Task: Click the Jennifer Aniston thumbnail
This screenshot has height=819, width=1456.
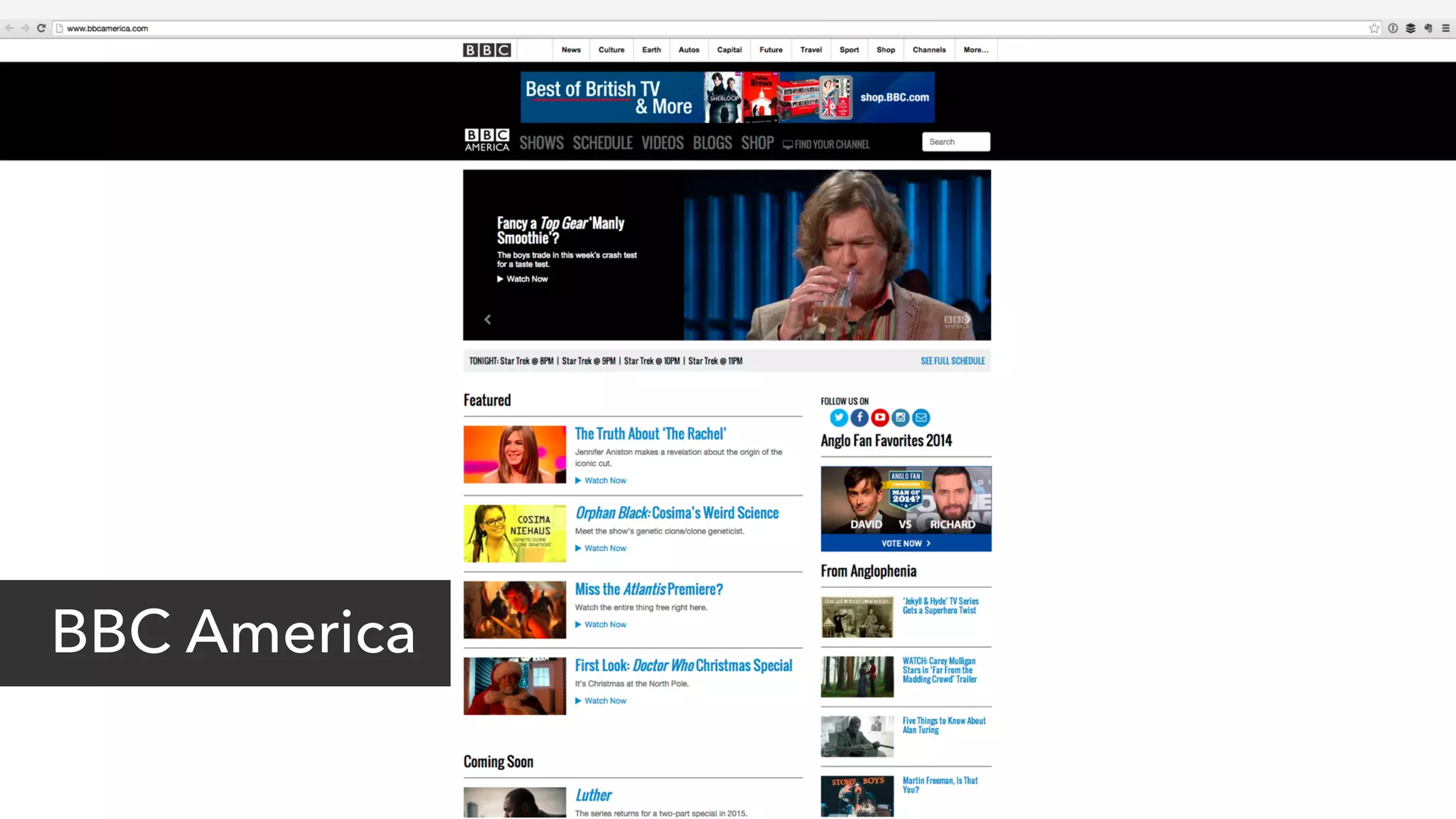Action: (x=515, y=454)
